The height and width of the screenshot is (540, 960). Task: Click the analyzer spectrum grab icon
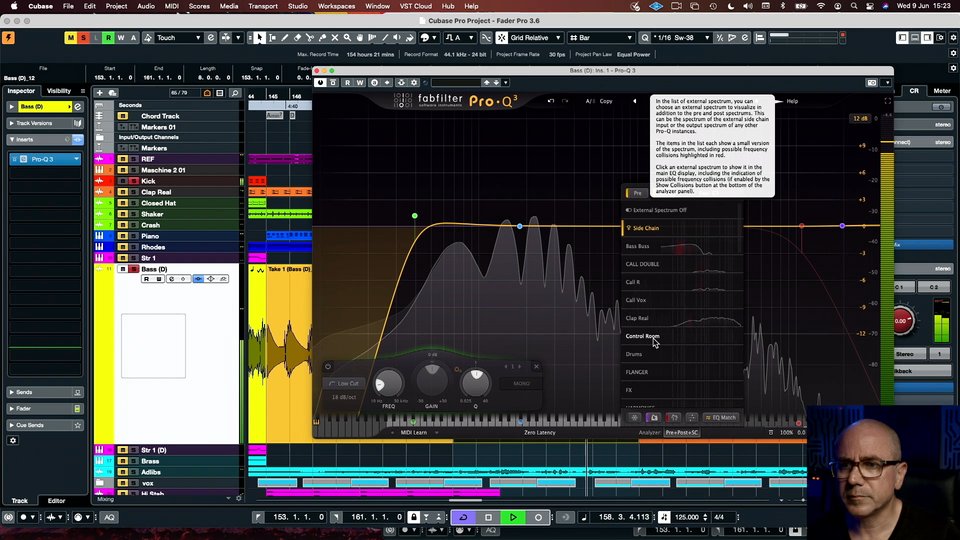tap(654, 418)
